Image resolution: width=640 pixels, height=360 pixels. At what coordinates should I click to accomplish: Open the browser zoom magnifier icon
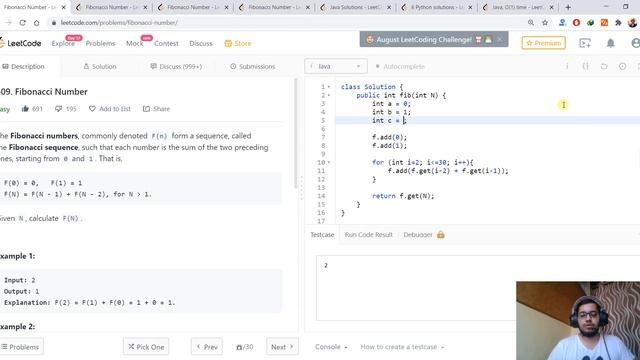tap(531, 23)
